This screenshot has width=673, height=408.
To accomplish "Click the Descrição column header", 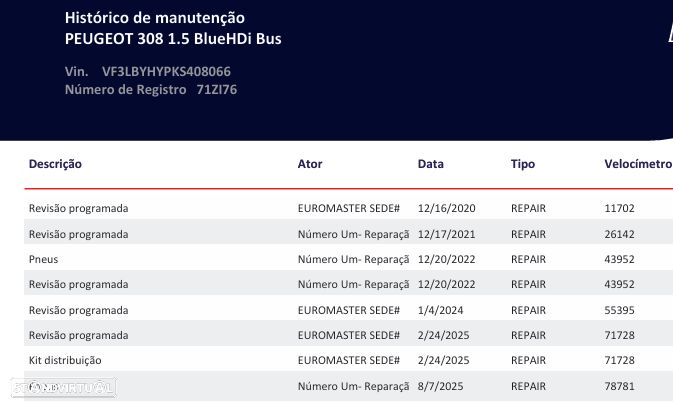I will coord(55,163).
